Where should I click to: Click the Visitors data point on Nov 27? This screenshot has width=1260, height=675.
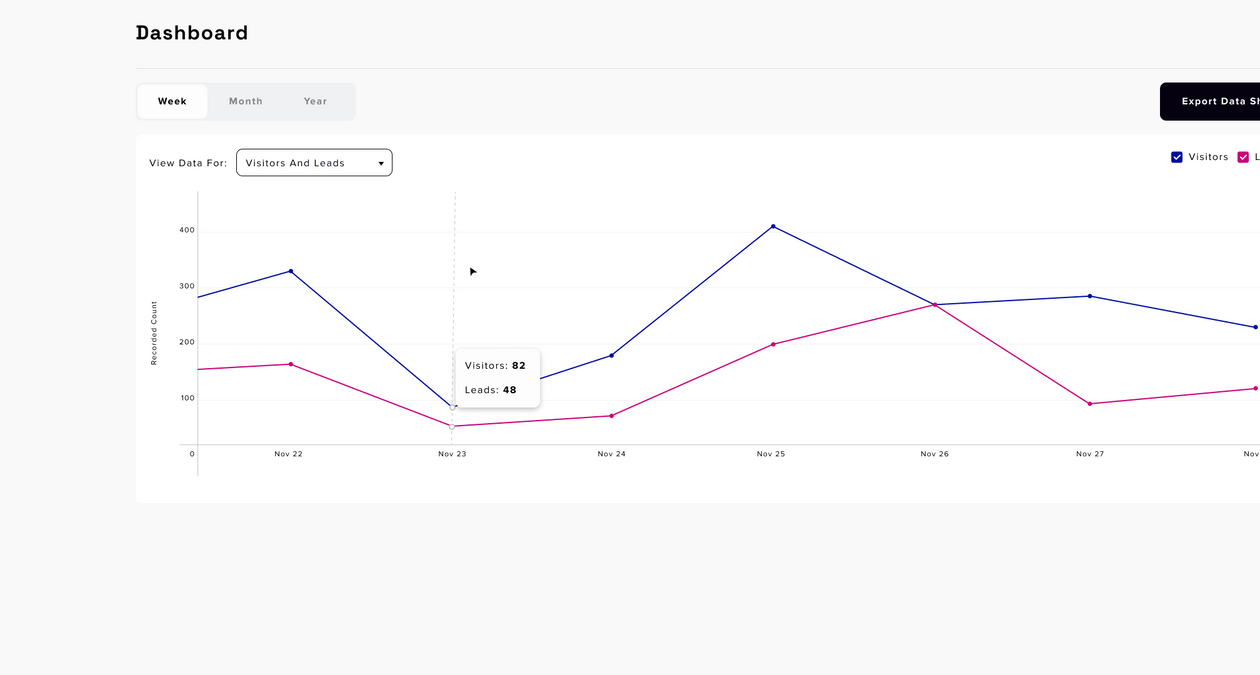(1089, 296)
